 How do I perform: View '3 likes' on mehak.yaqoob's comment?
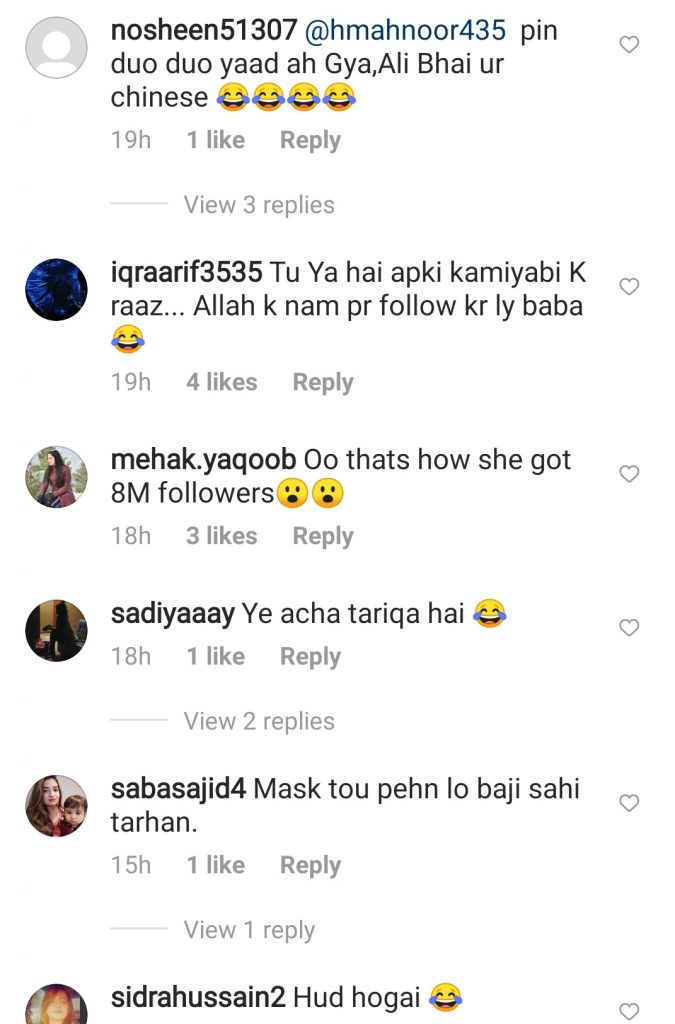click(221, 536)
